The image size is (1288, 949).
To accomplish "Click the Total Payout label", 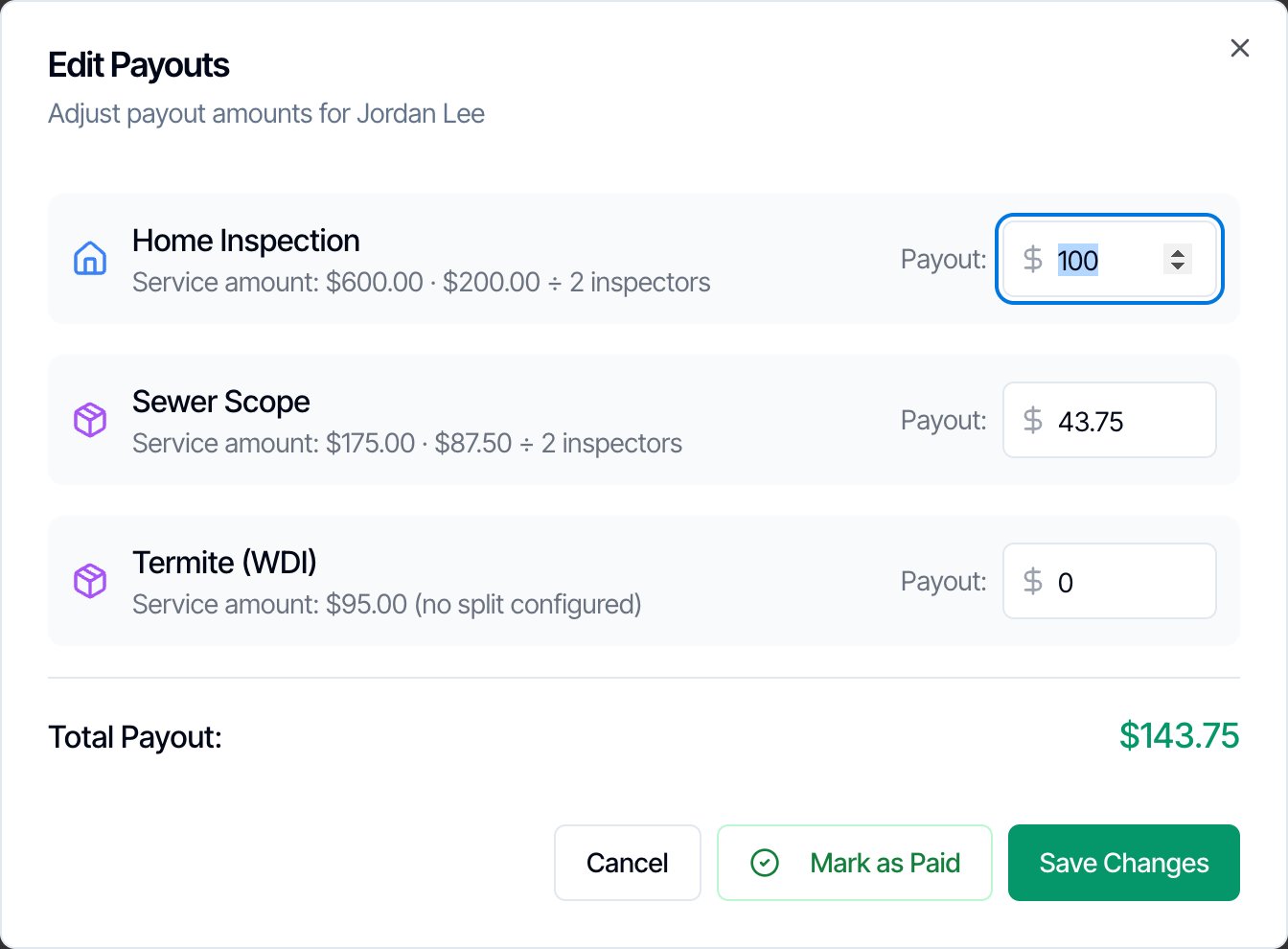I will pyautogui.click(x=135, y=737).
